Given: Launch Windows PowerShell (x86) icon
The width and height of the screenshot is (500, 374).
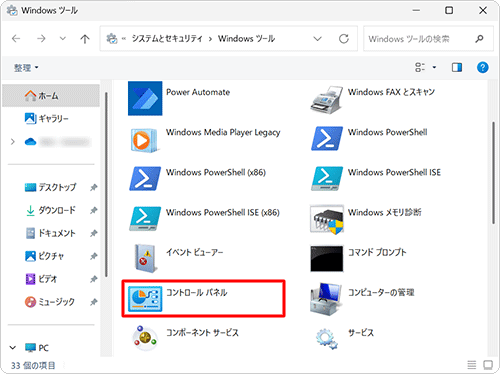Looking at the screenshot, I should (145, 179).
